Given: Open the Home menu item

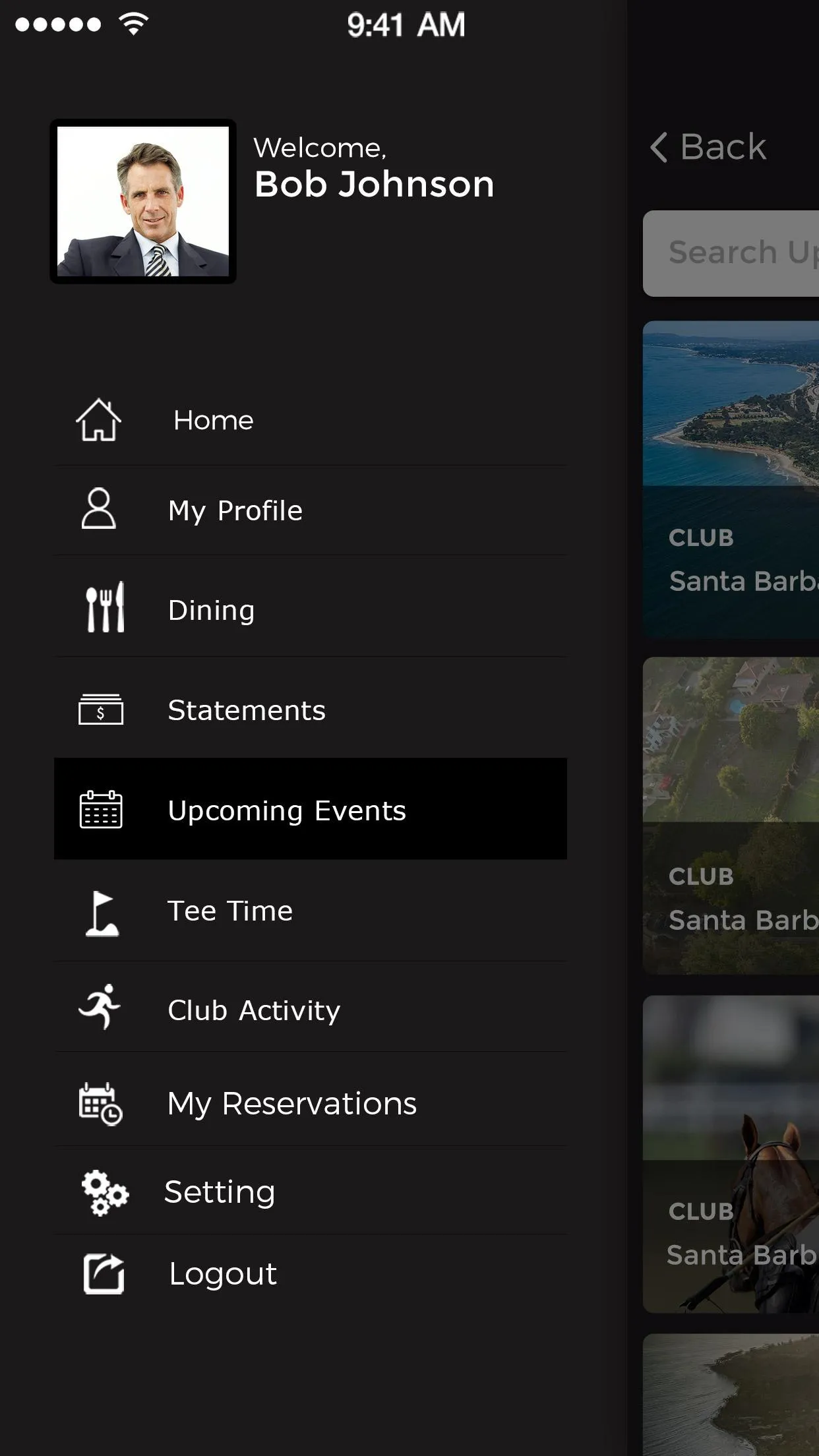Looking at the screenshot, I should (x=311, y=420).
